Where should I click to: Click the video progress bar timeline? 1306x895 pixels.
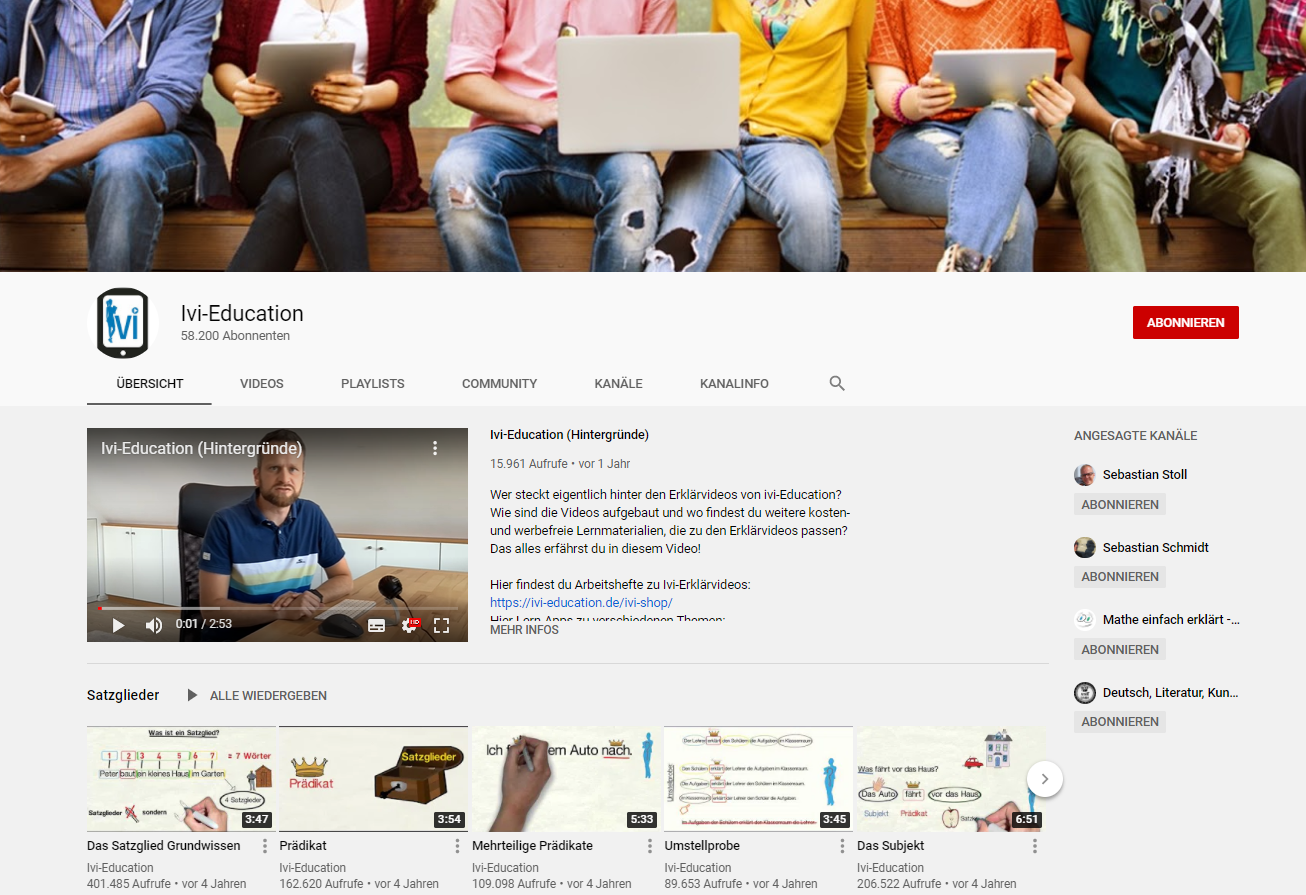tap(277, 607)
